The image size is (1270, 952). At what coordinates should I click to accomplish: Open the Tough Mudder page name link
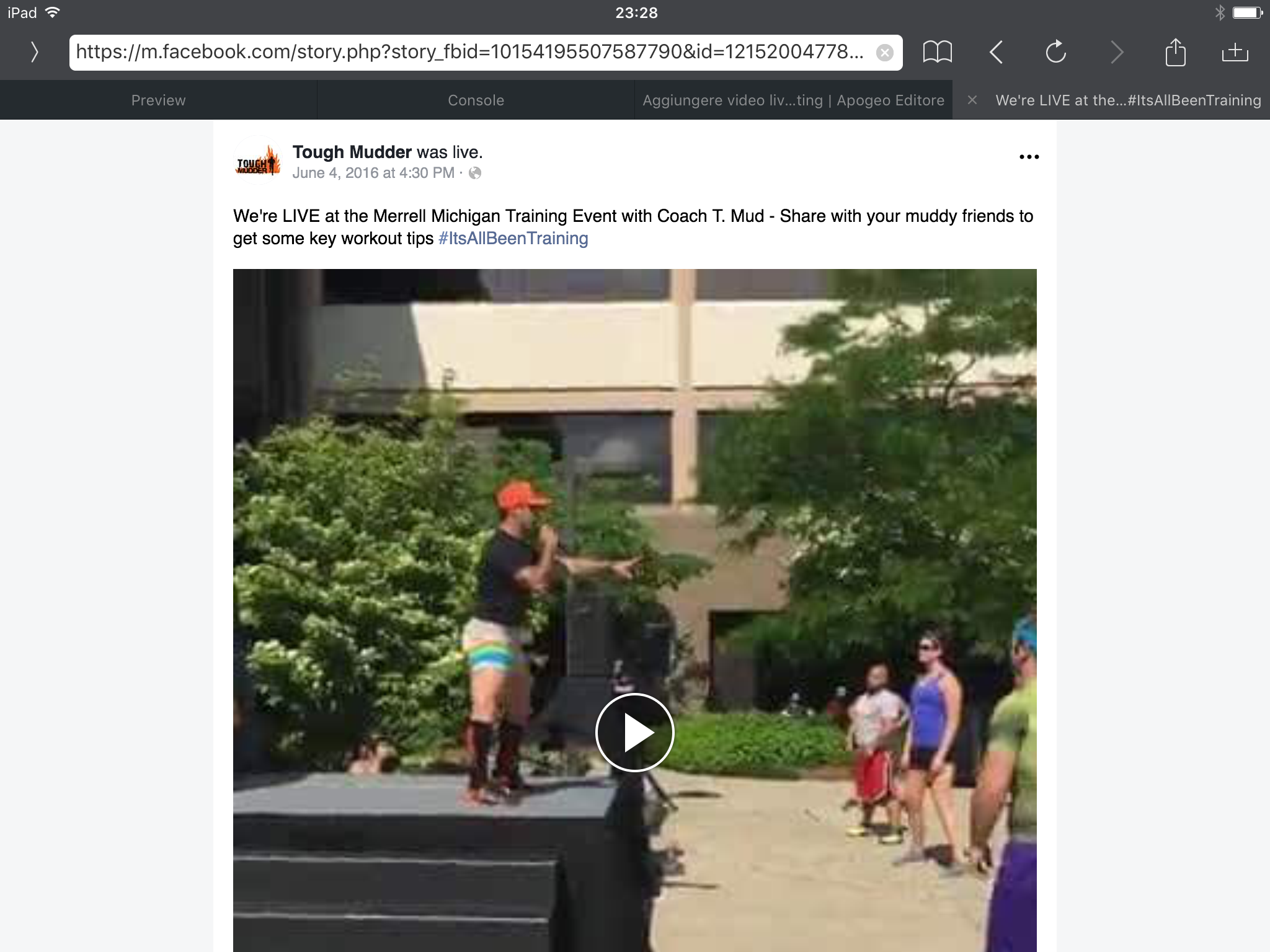(x=352, y=152)
